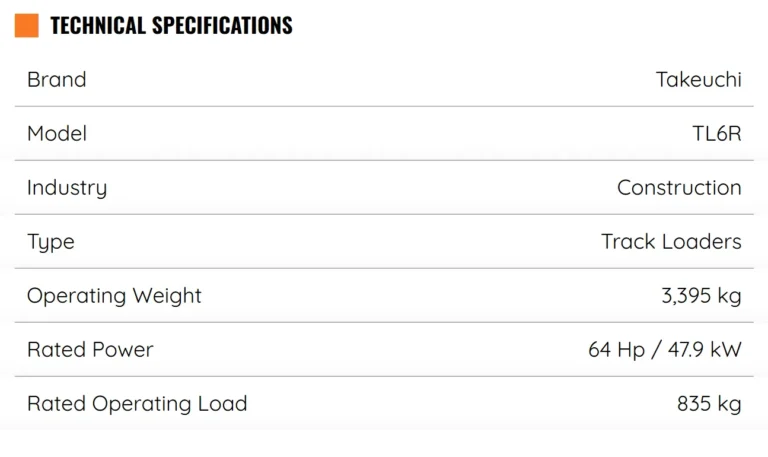
Task: Select the Industry row label
Action: 67,188
